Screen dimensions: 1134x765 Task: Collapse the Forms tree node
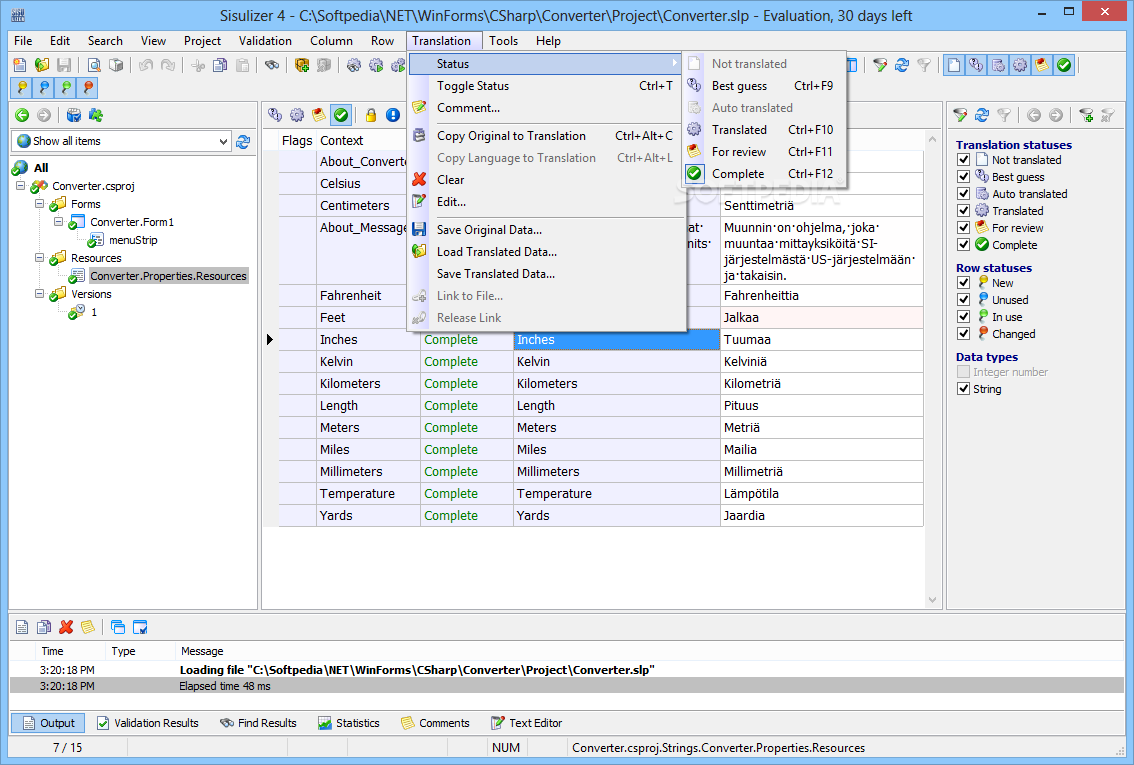coord(40,204)
